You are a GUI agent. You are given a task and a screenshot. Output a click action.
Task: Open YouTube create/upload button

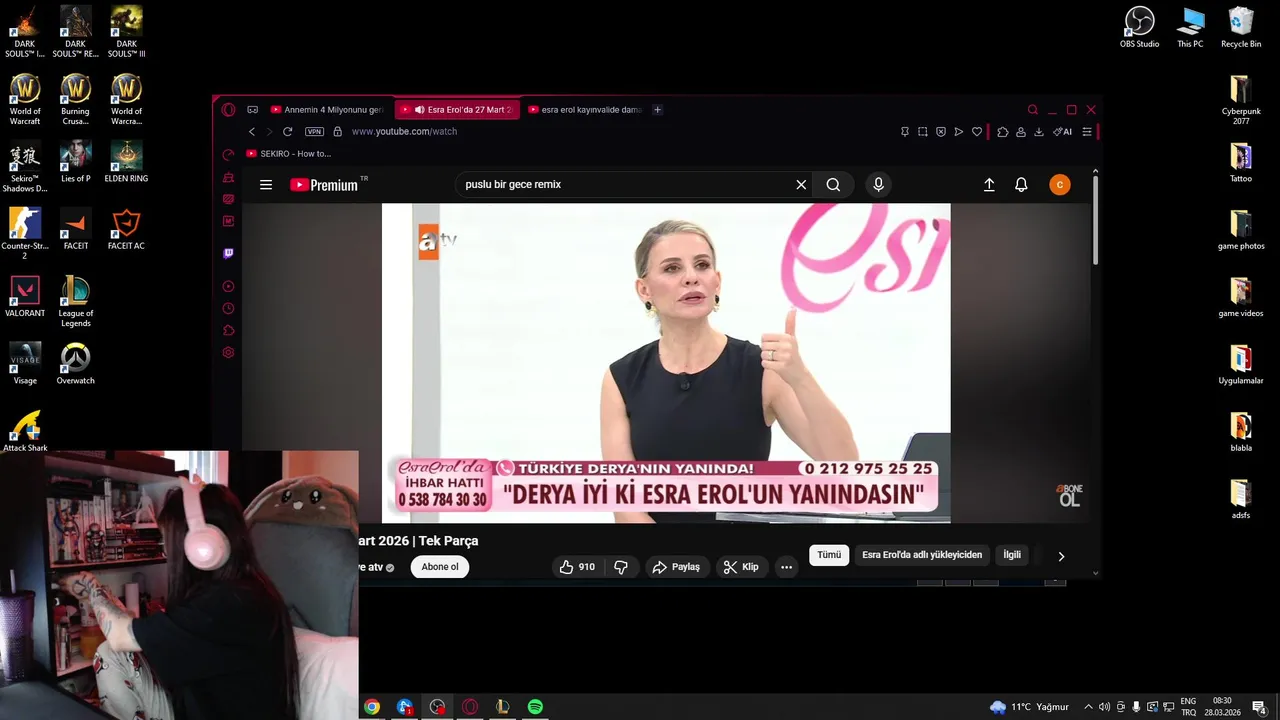coord(989,185)
